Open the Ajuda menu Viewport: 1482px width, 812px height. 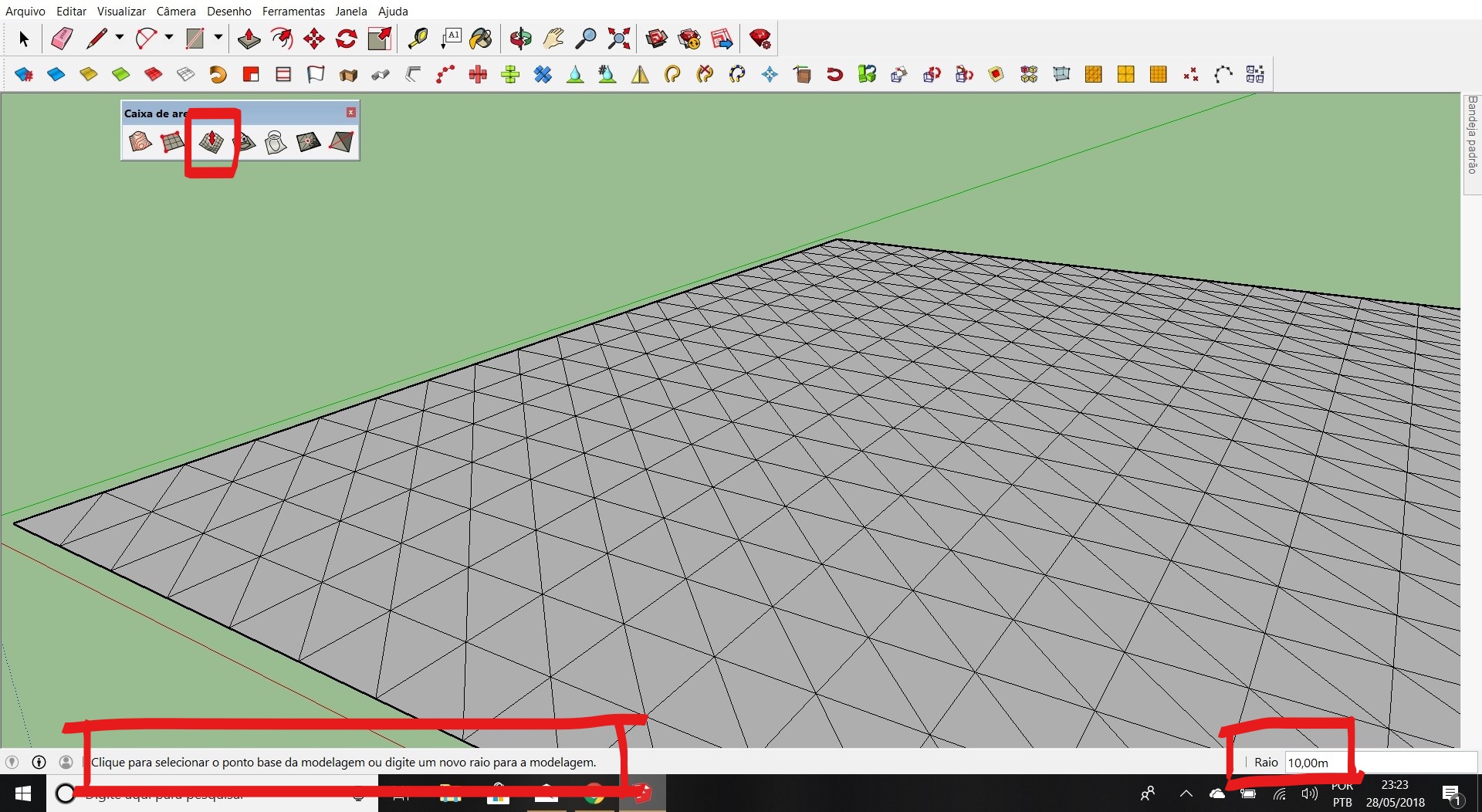(x=393, y=11)
